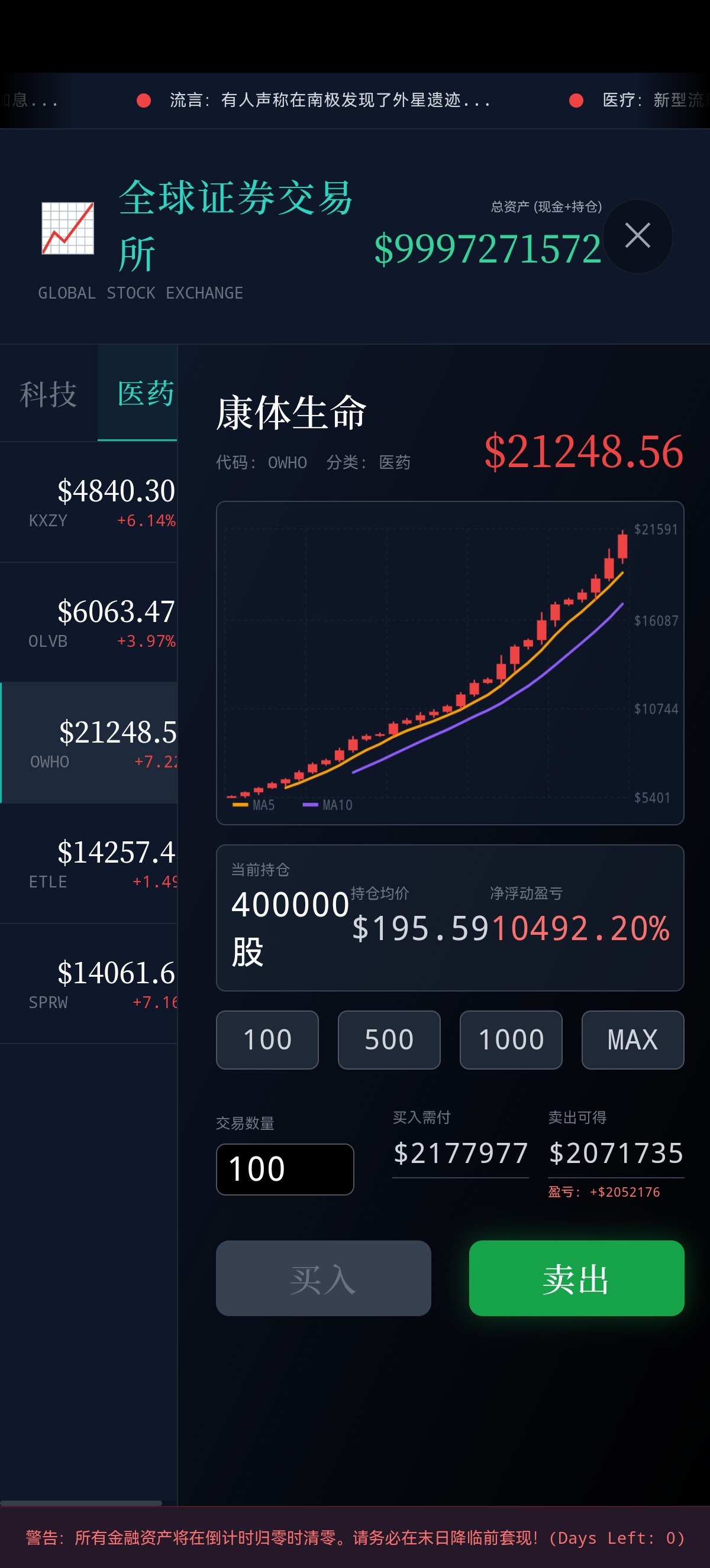
Task: Click OLVB change +3.97%
Action: (x=146, y=642)
